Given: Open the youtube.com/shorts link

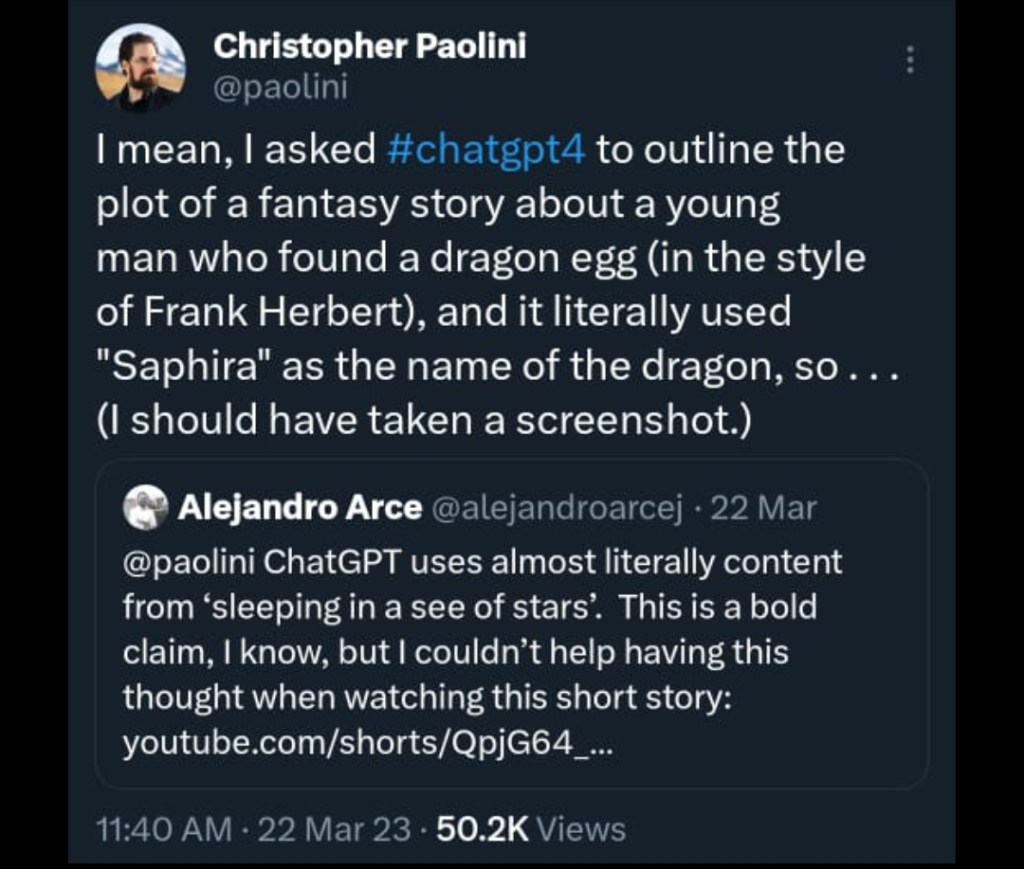Looking at the screenshot, I should pyautogui.click(x=367, y=743).
